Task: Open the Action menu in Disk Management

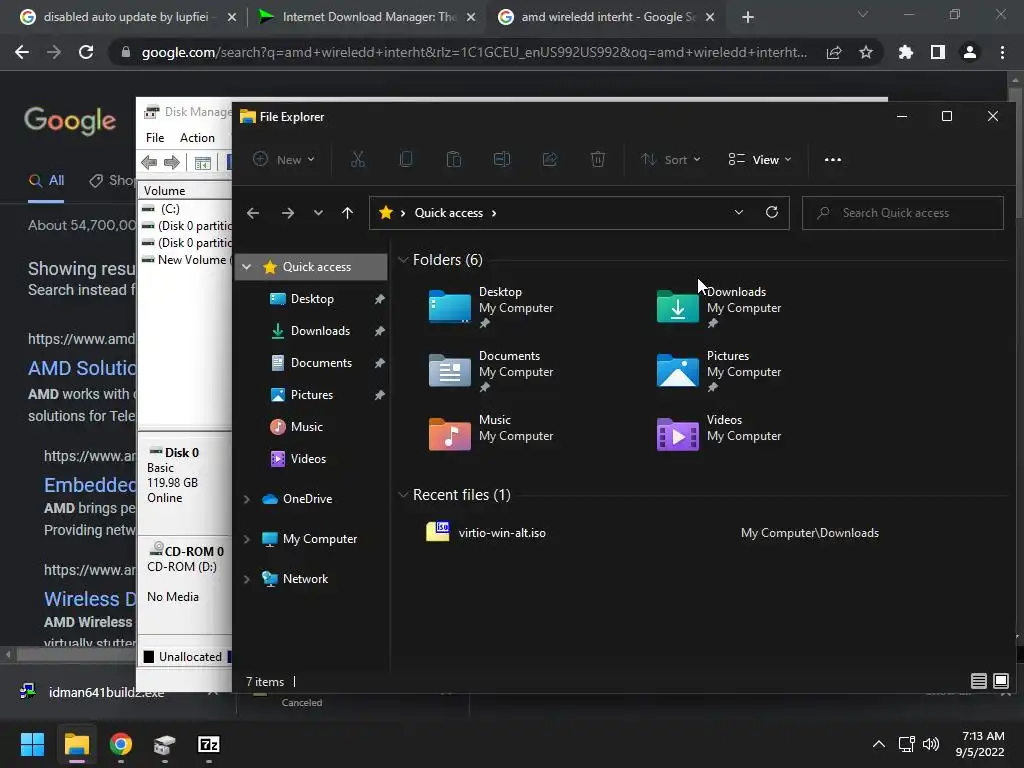Action: [197, 138]
